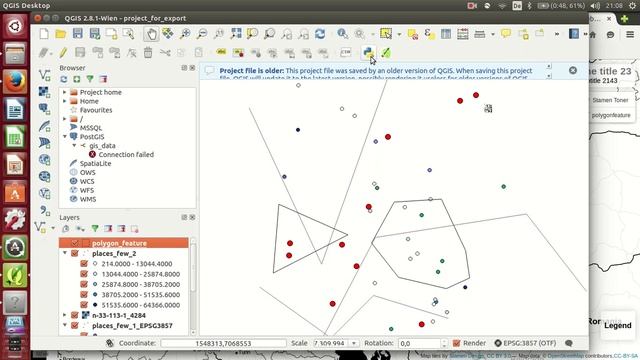Expand the Home folder in Browser
This screenshot has width=640, height=360.
(64, 101)
